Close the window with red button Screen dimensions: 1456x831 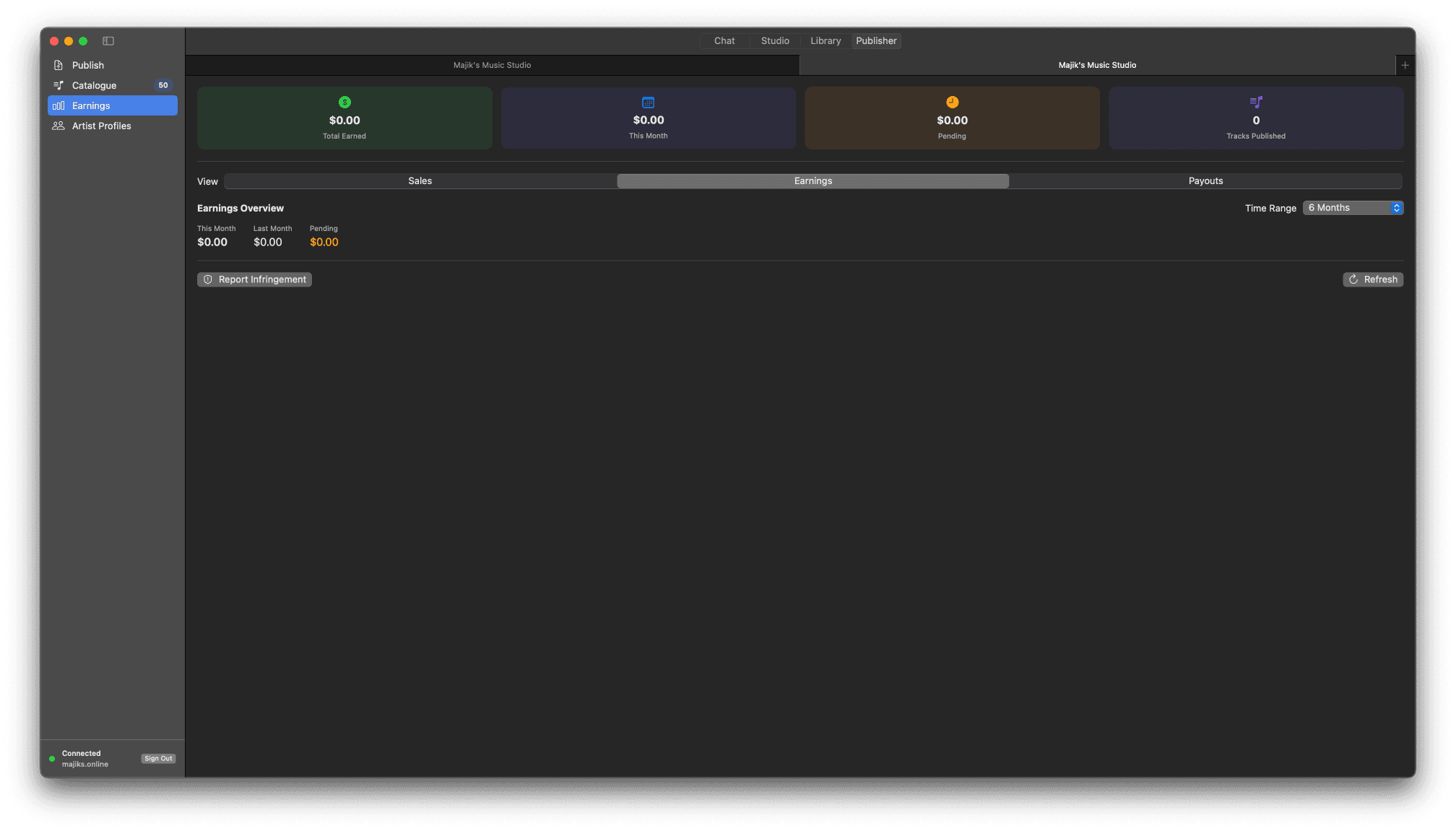[x=54, y=41]
